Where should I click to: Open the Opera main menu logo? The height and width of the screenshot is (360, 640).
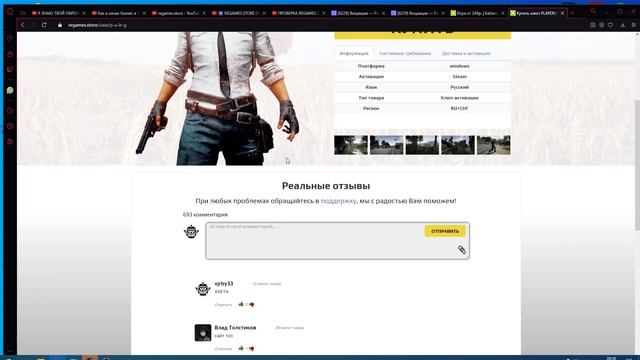pos(10,12)
